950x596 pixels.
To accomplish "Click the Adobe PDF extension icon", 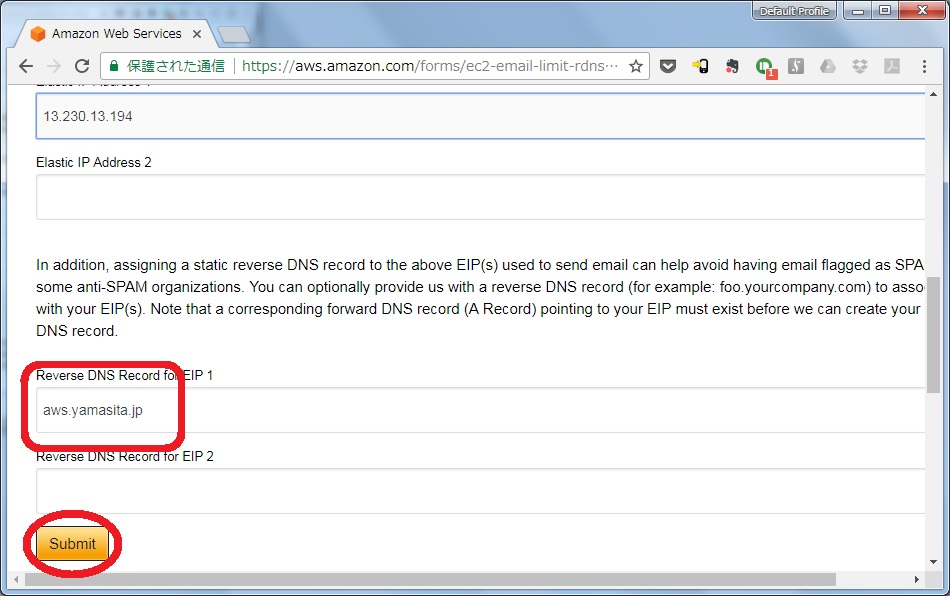I will (892, 66).
